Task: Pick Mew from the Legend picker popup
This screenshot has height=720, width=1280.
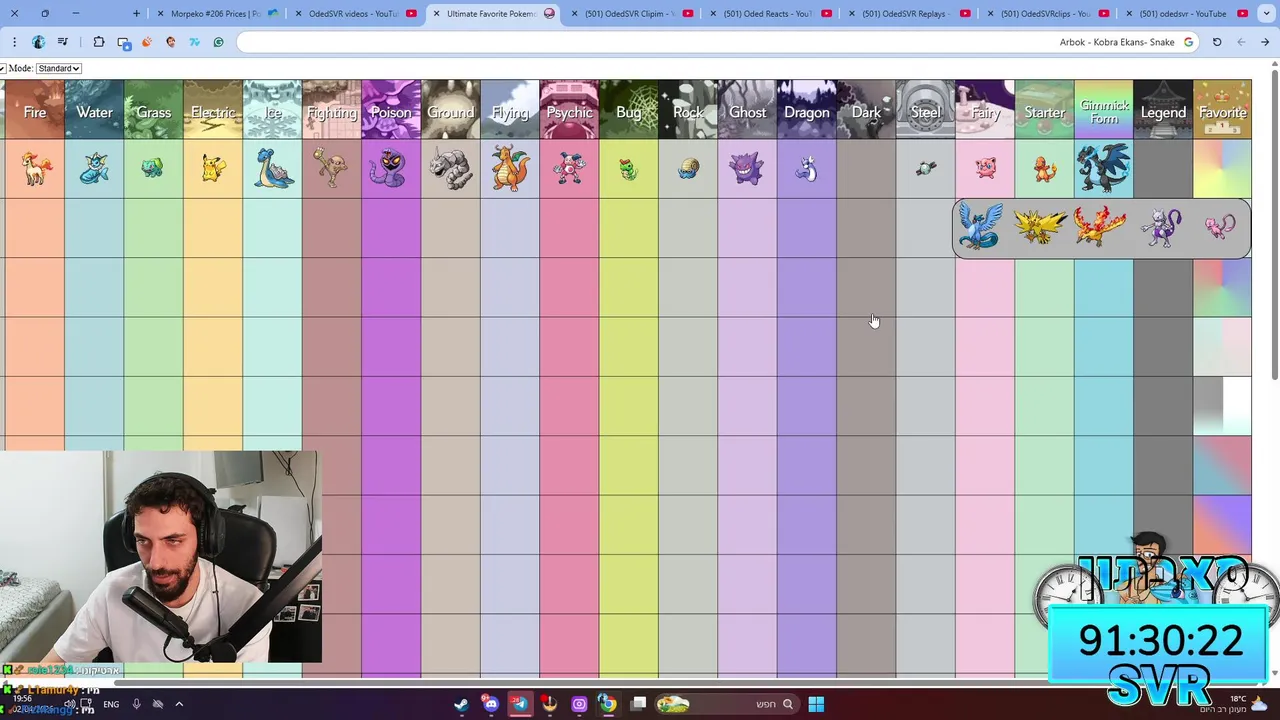Action: click(x=1220, y=227)
